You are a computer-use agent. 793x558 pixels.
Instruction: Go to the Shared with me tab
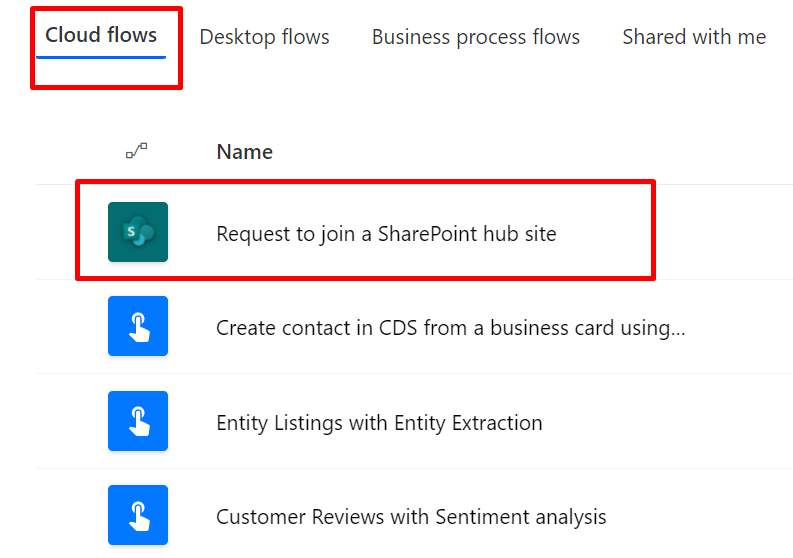tap(694, 38)
